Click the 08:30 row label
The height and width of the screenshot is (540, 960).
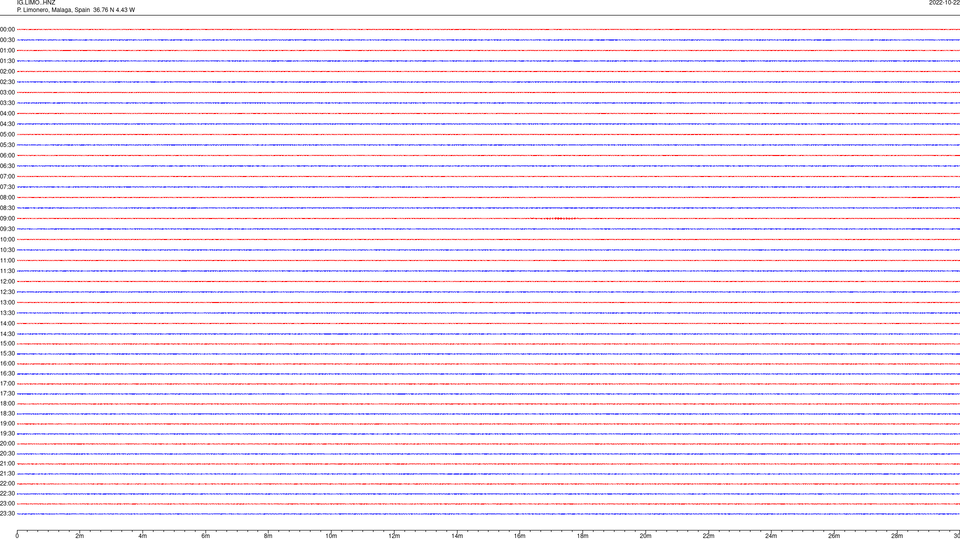point(7,208)
